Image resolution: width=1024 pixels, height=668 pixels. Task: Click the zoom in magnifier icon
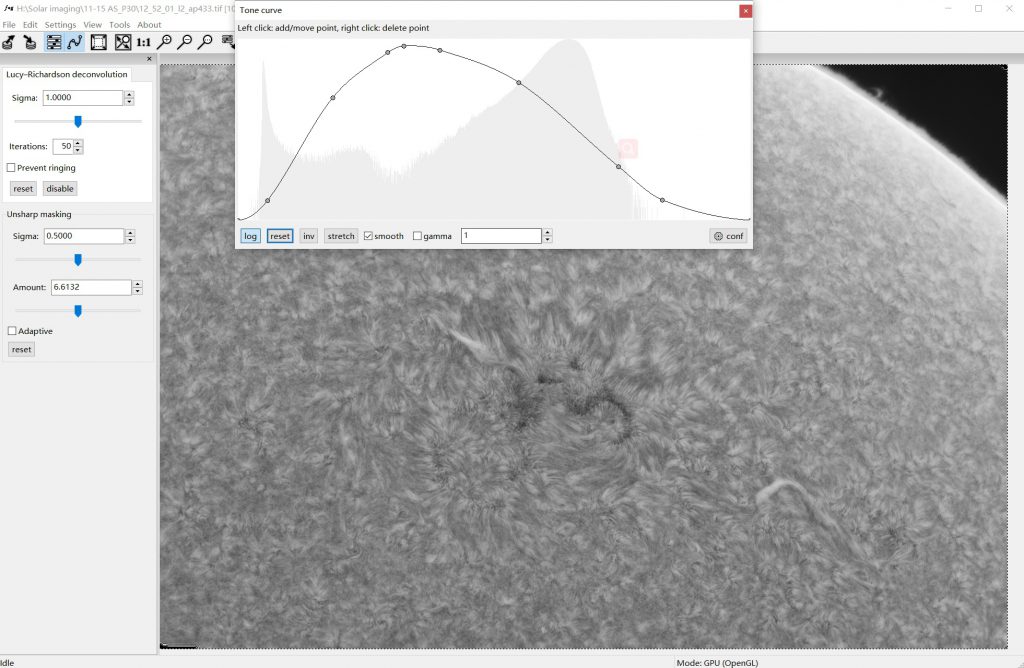[165, 42]
